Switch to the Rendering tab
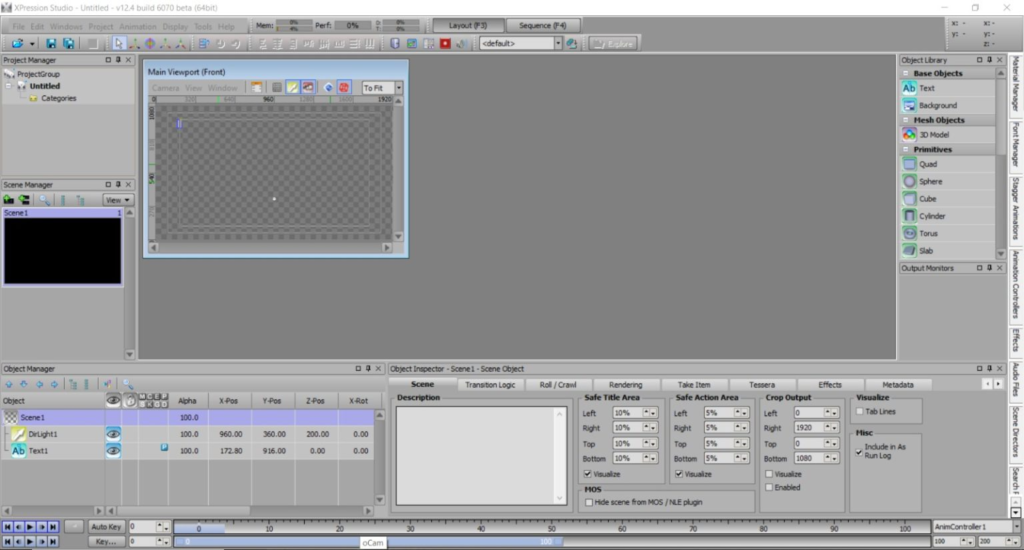 pos(625,384)
